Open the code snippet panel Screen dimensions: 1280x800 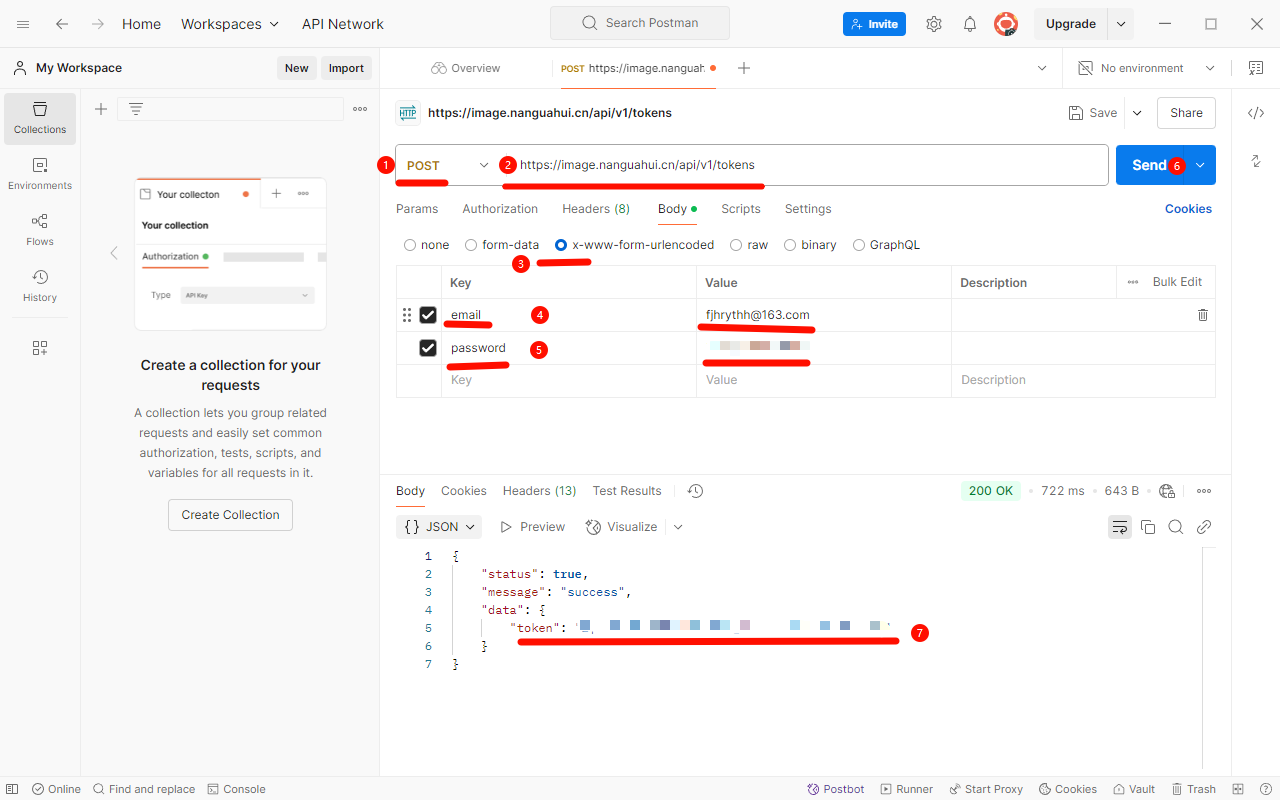[x=1256, y=113]
